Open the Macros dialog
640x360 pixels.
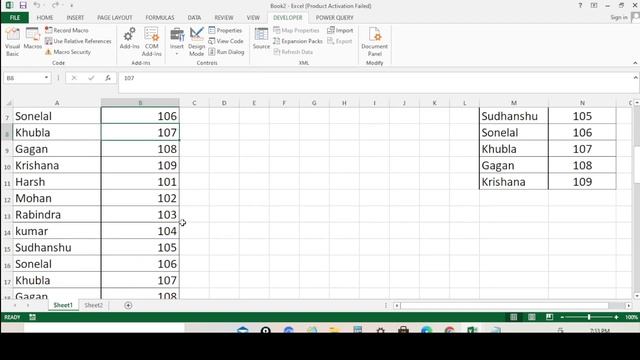32,39
